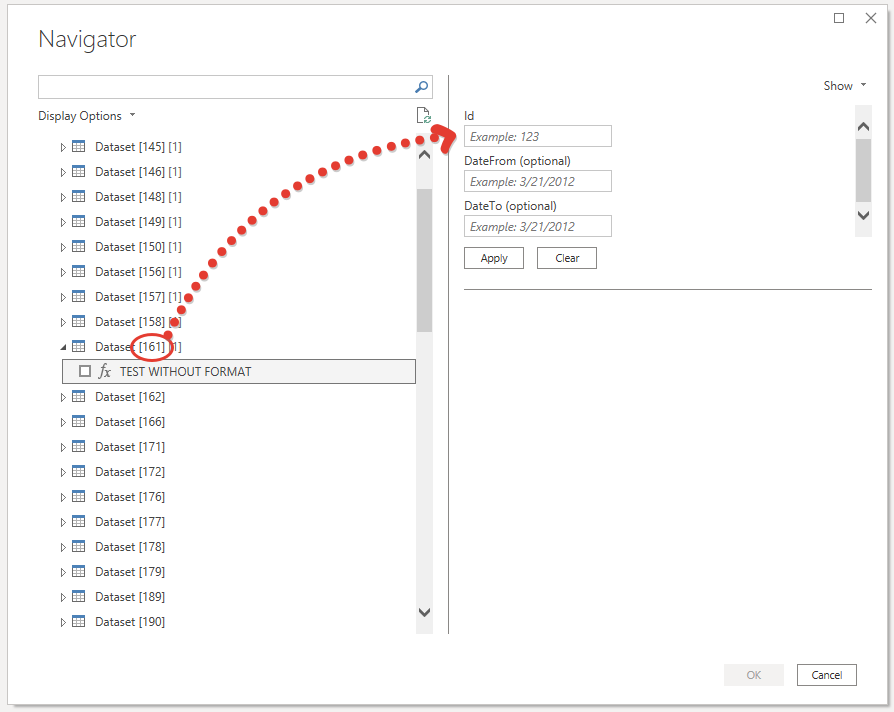Click the parameter panel scrollbar thumb
The width and height of the screenshot is (894, 712).
point(863,170)
